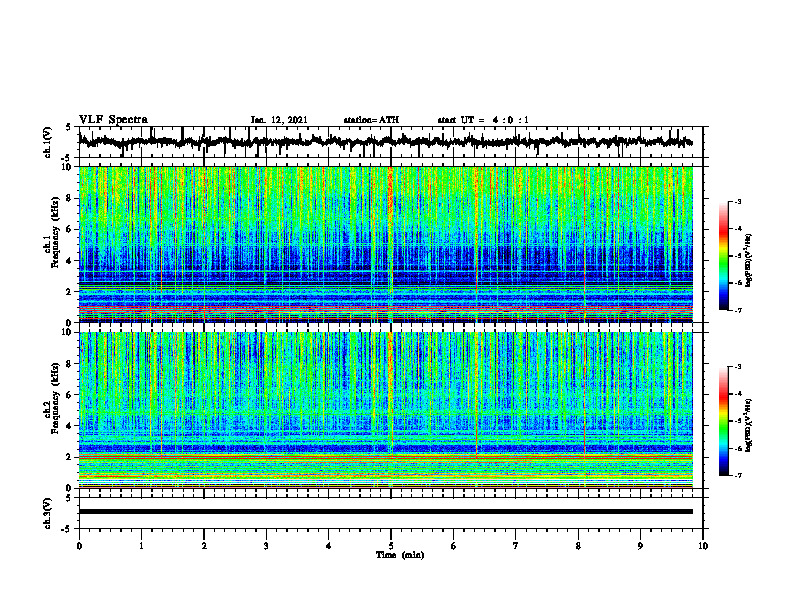Click time axis tick label "3"
Screen dimensions: 792x612
coord(266,546)
